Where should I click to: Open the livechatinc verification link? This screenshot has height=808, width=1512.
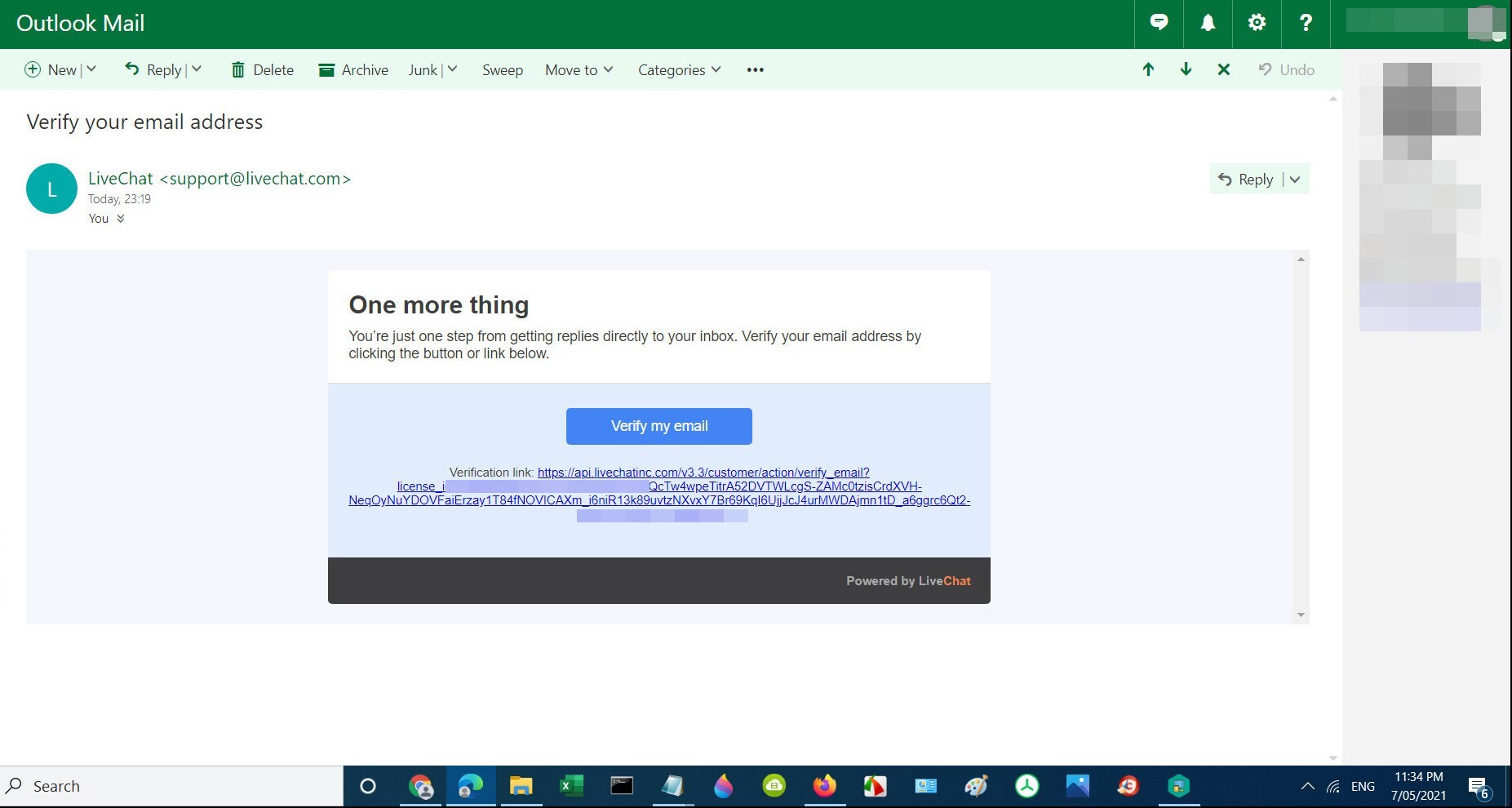(x=659, y=493)
